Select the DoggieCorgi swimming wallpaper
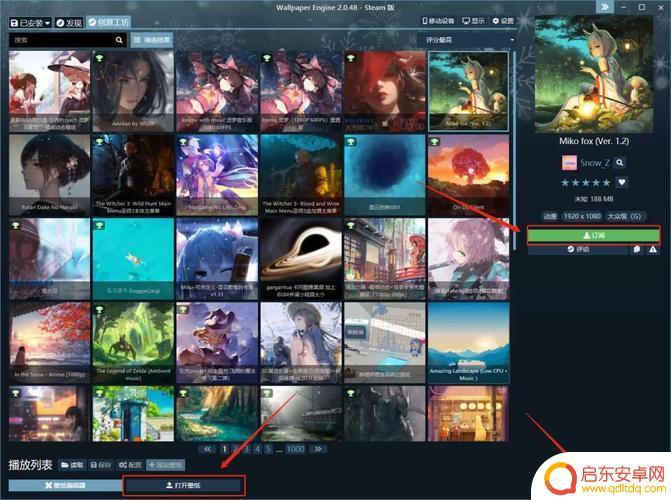 pos(134,259)
